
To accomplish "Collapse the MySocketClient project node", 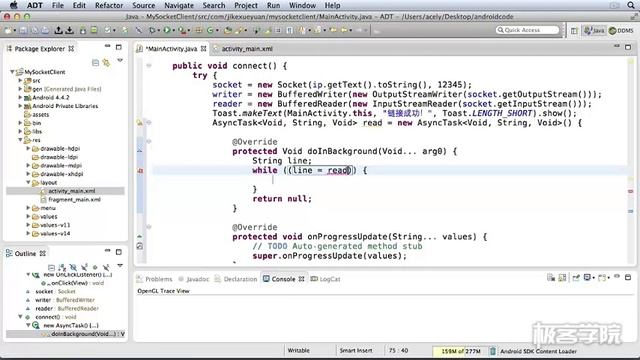I will 12,71.
